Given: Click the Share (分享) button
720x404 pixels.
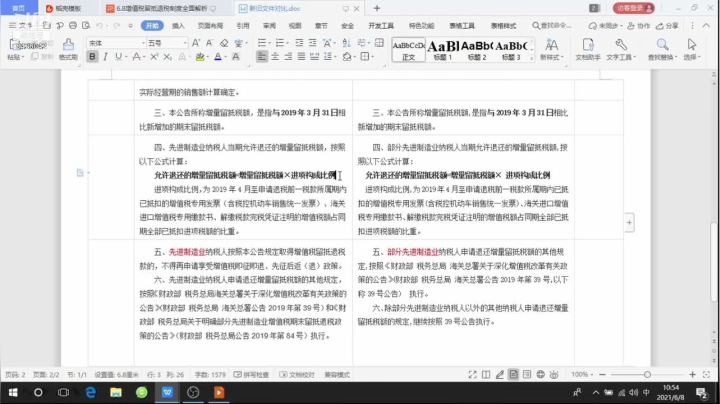Looking at the screenshot, I should point(667,26).
